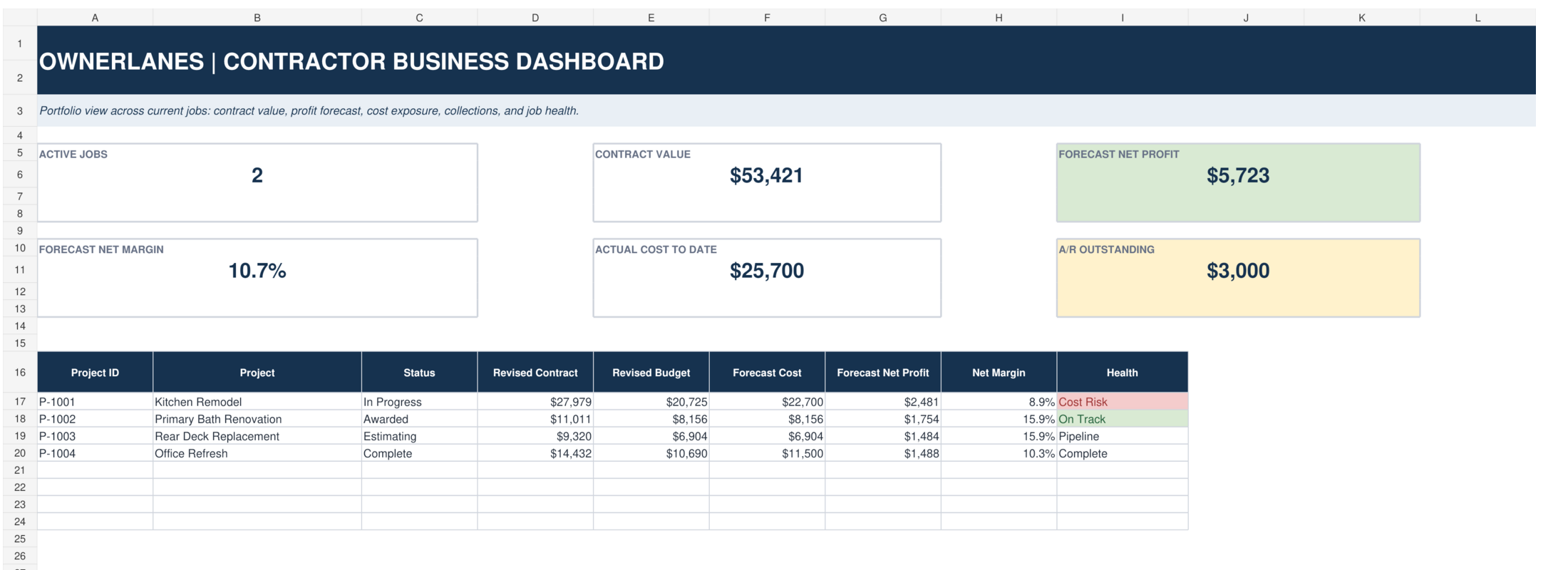1568x570 pixels.
Task: Select the forecast cost "$22,700" cell
Action: (767, 402)
